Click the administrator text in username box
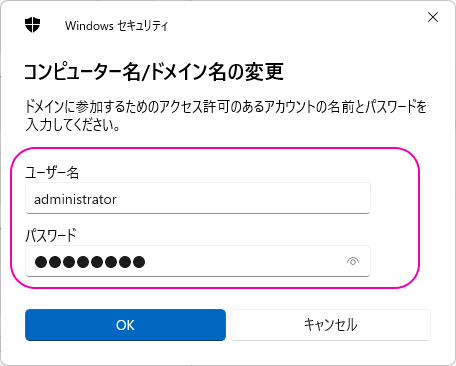 click(75, 199)
